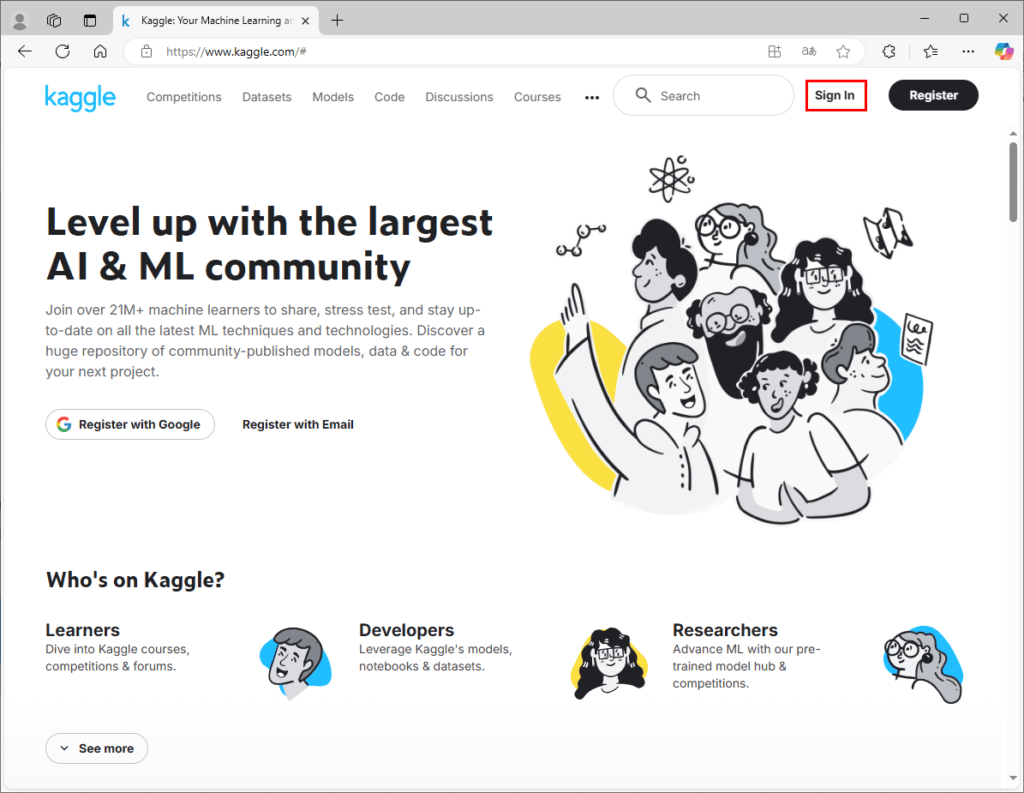The image size is (1024, 793).
Task: Open the Edge settings ellipsis menu
Action: pos(967,51)
